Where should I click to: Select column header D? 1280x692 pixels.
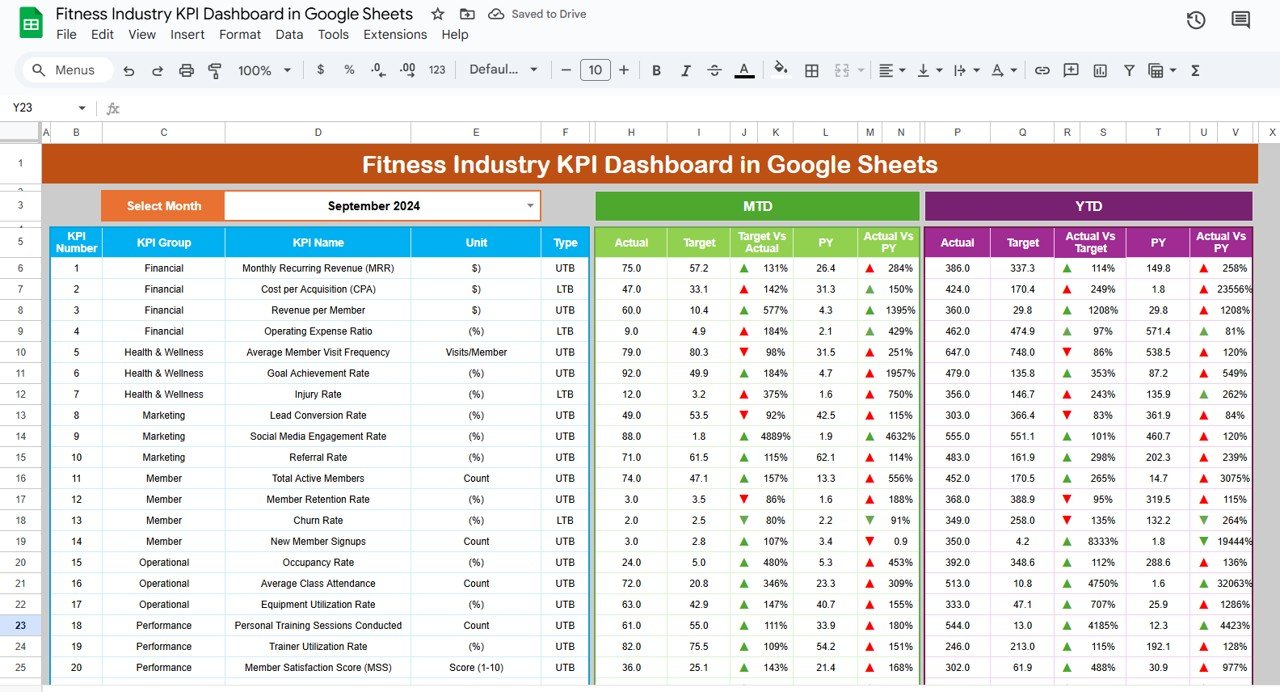318,132
